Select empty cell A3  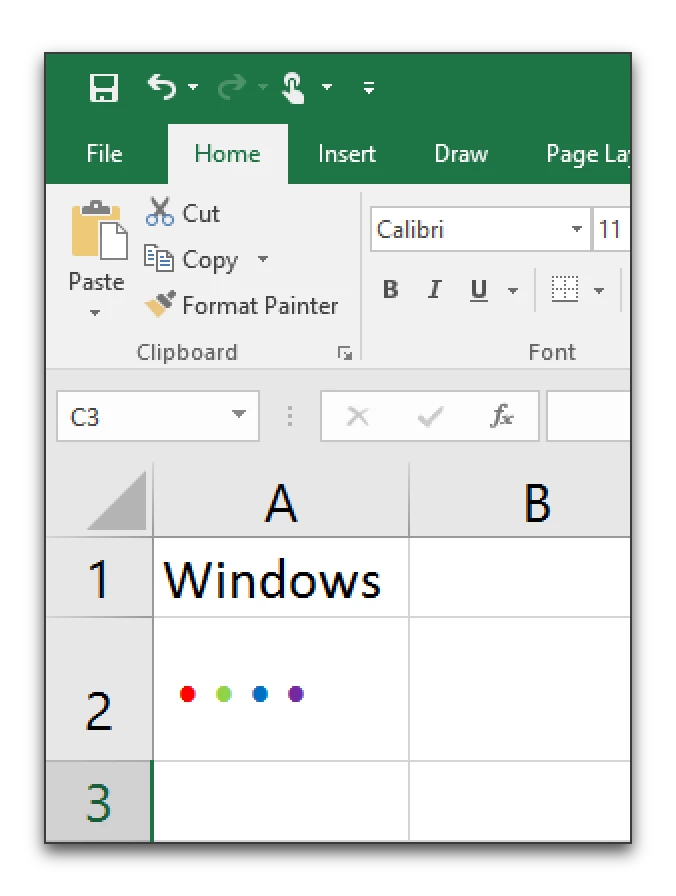(x=281, y=802)
